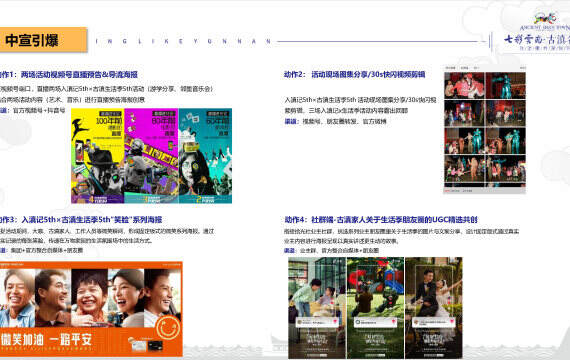Select the orange 中宣引爆 title banner
The width and height of the screenshot is (570, 360).
coord(43,40)
